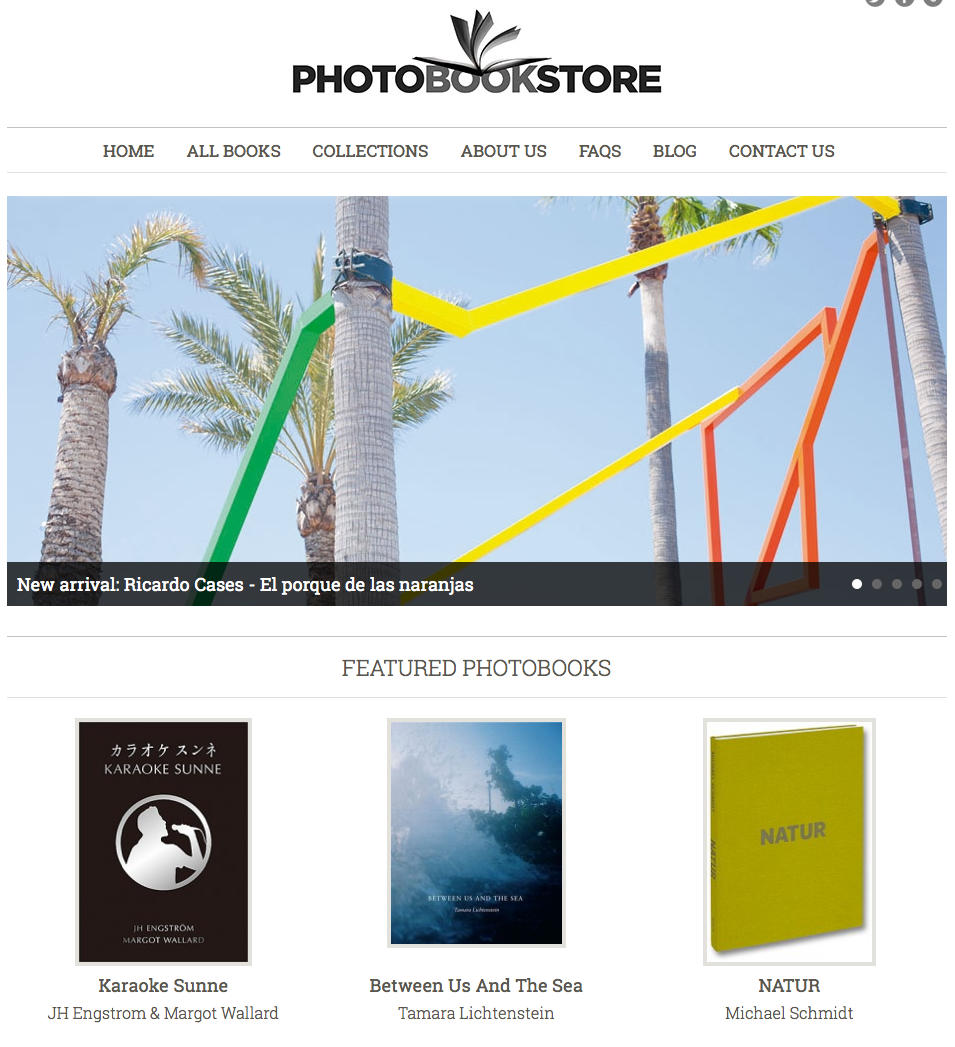Open the COLLECTIONS menu

[370, 151]
